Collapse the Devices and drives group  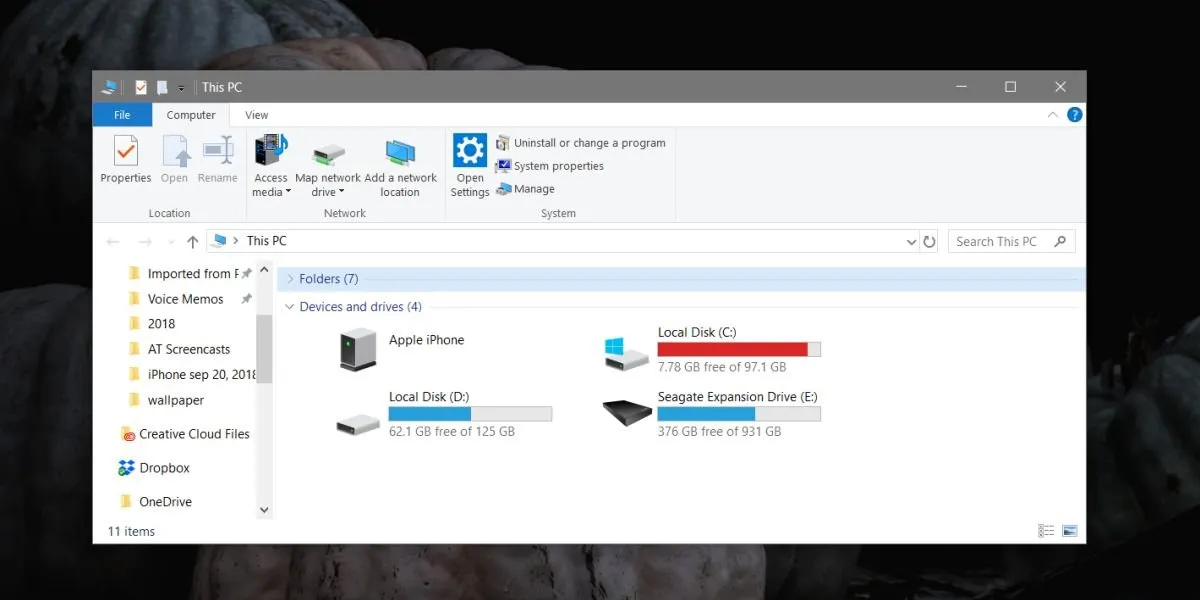click(290, 307)
